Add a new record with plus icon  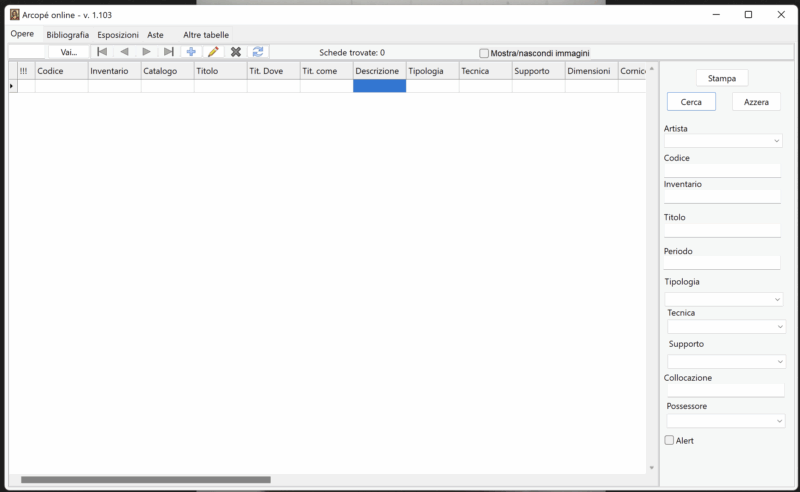191,52
